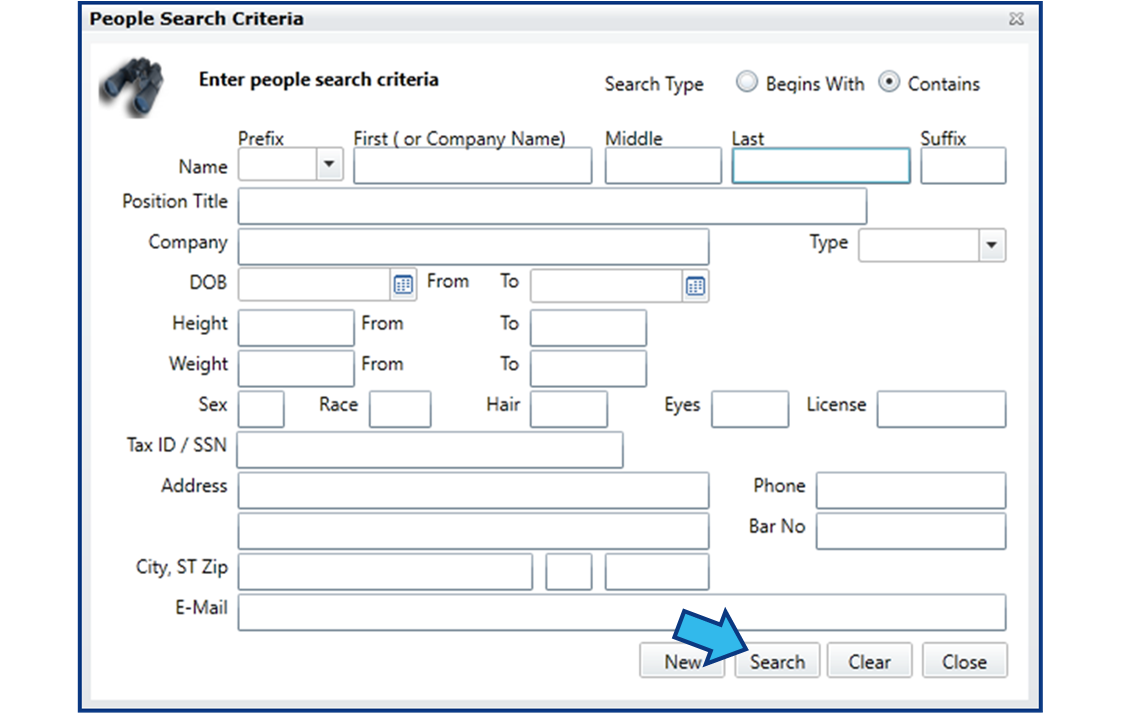
Task: Click into the Phone field
Action: pyautogui.click(x=911, y=490)
